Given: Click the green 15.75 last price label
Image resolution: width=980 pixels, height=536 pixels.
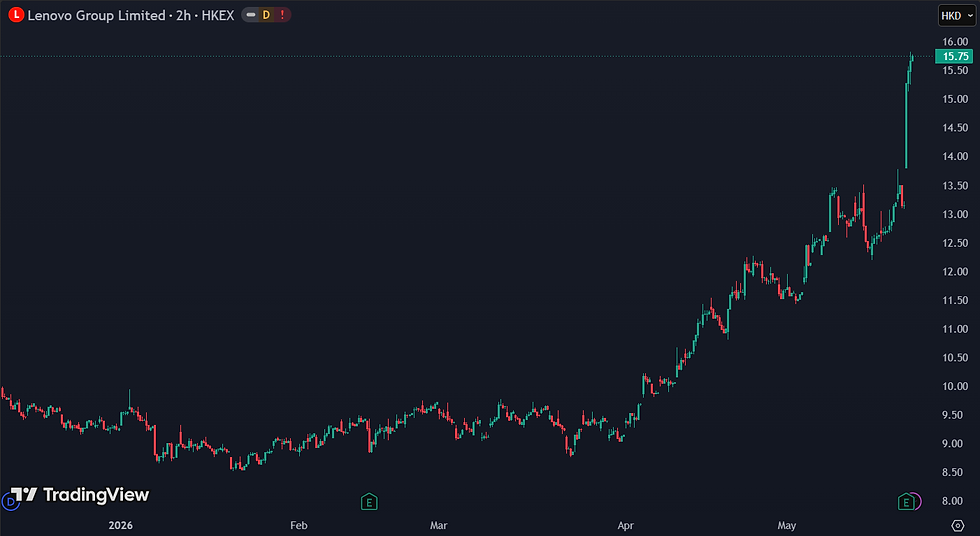Looking at the screenshot, I should click(x=954, y=56).
